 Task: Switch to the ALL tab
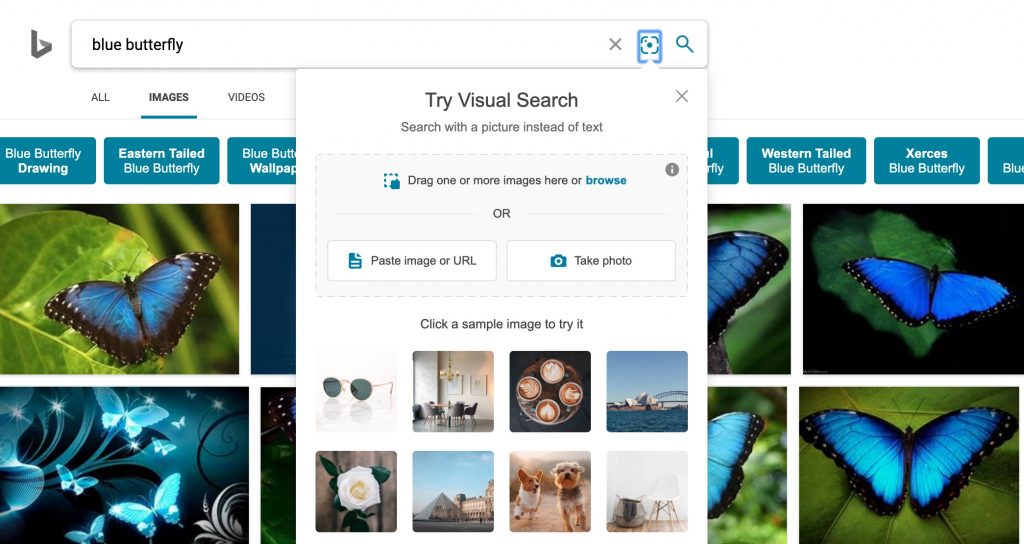pos(100,98)
